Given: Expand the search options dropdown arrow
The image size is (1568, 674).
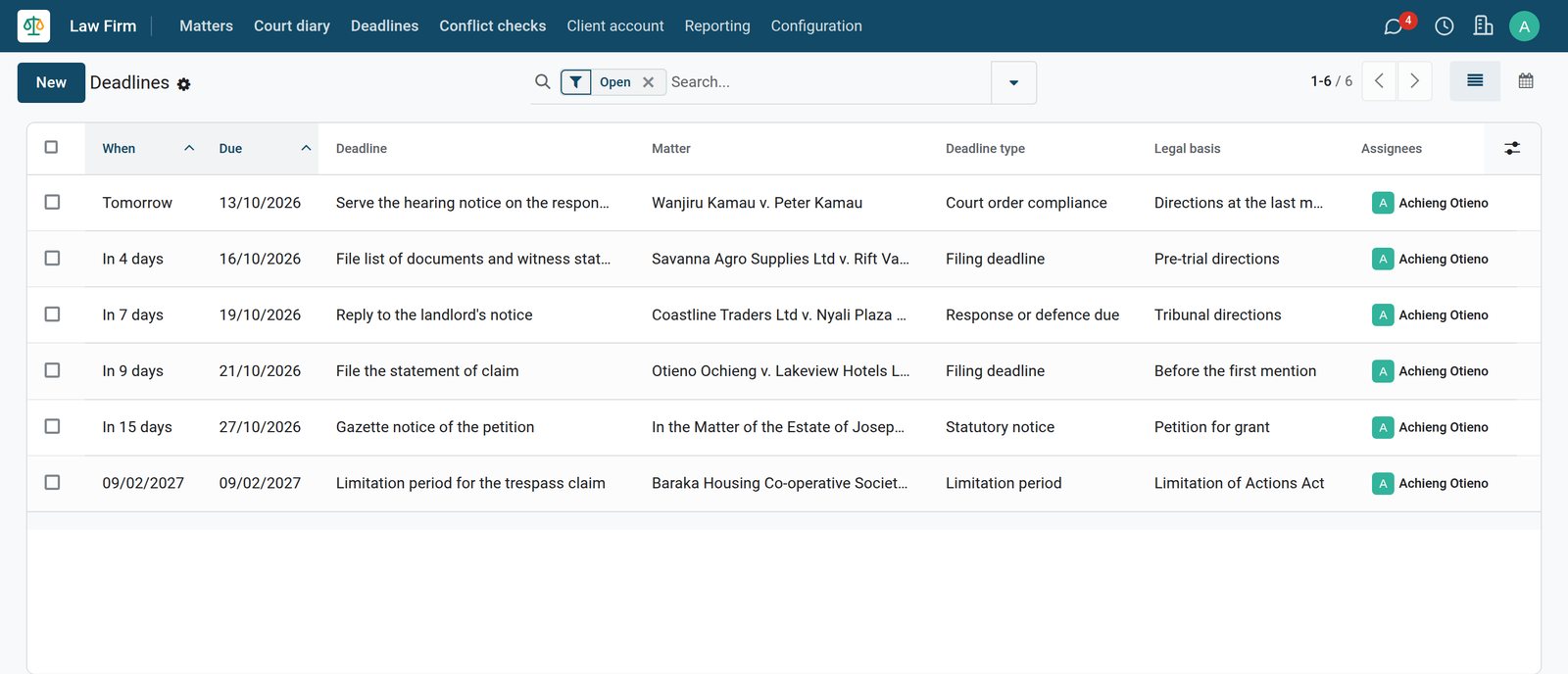Looking at the screenshot, I should [x=1013, y=82].
